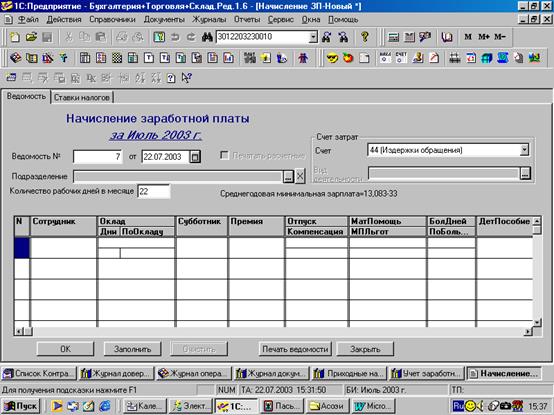Open Подразделение selection ellipsis button
Image resolution: width=554 pixels, height=415 pixels.
pyautogui.click(x=288, y=176)
